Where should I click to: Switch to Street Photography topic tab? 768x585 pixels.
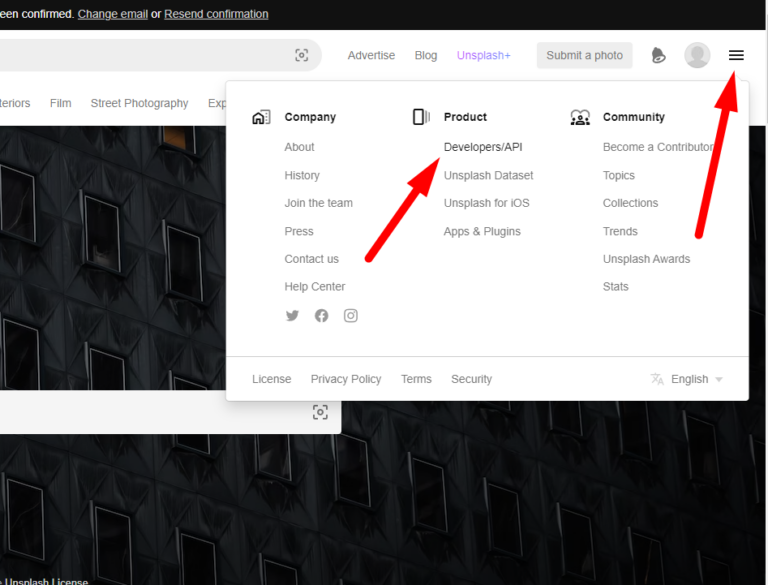tap(139, 103)
